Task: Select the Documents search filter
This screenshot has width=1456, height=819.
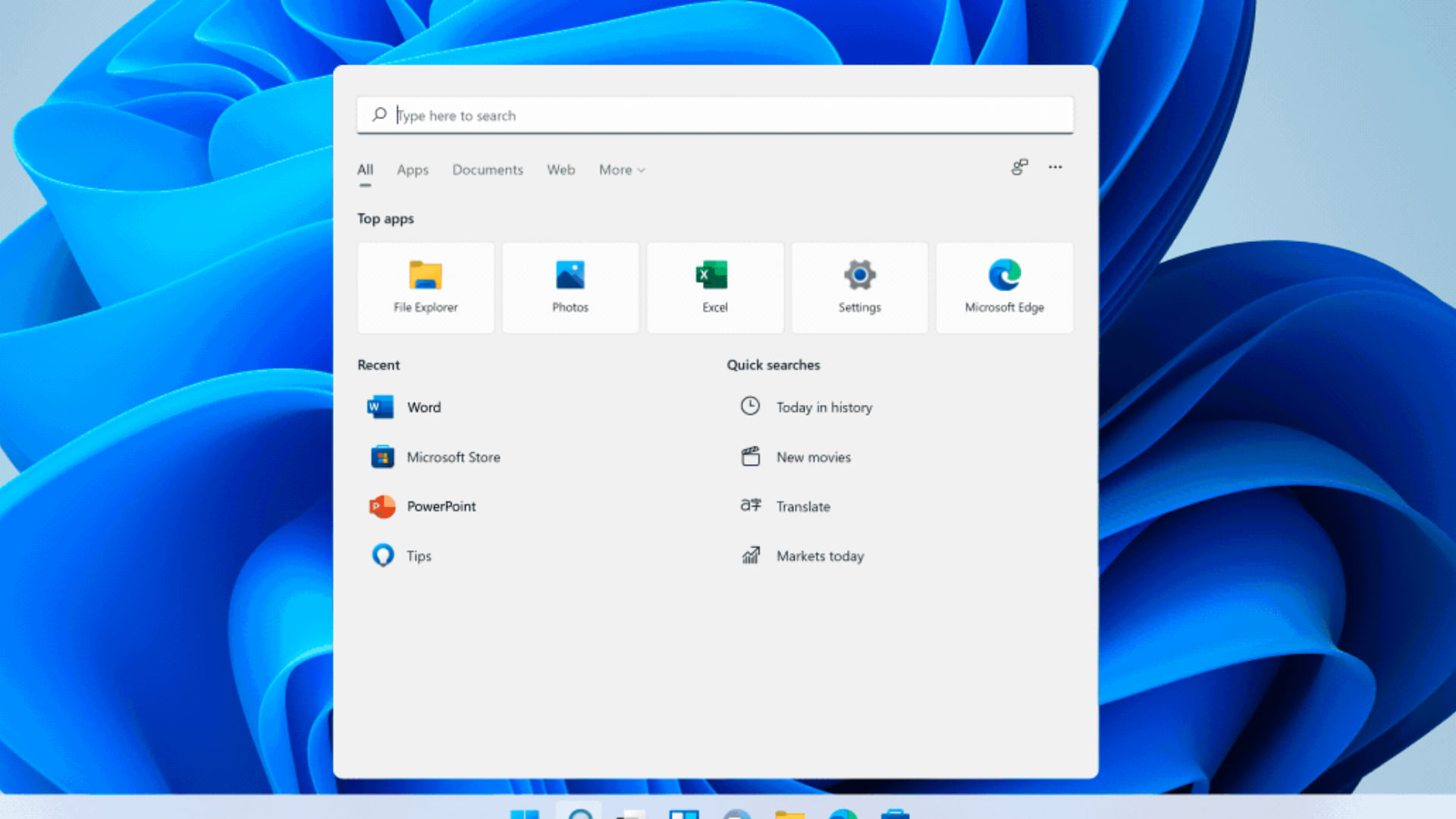Action: (x=488, y=170)
